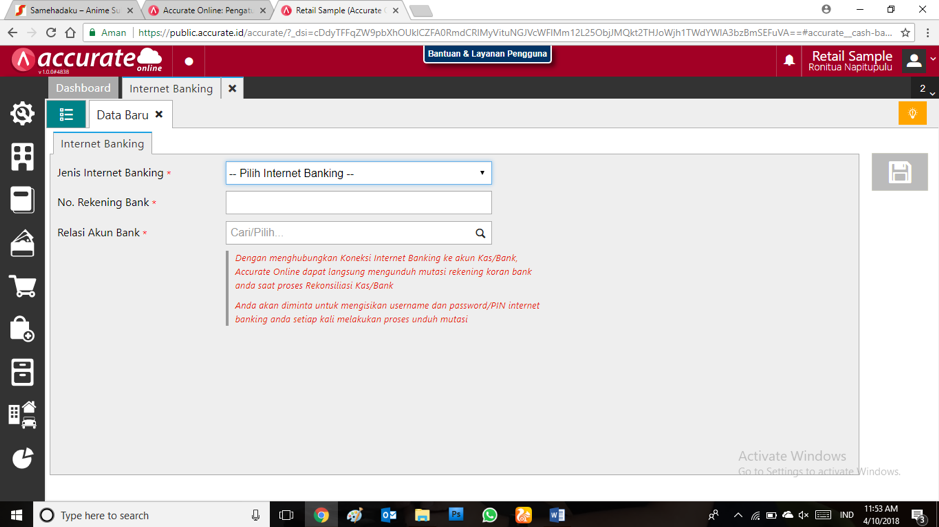Open the purchase bag icon

click(22, 329)
